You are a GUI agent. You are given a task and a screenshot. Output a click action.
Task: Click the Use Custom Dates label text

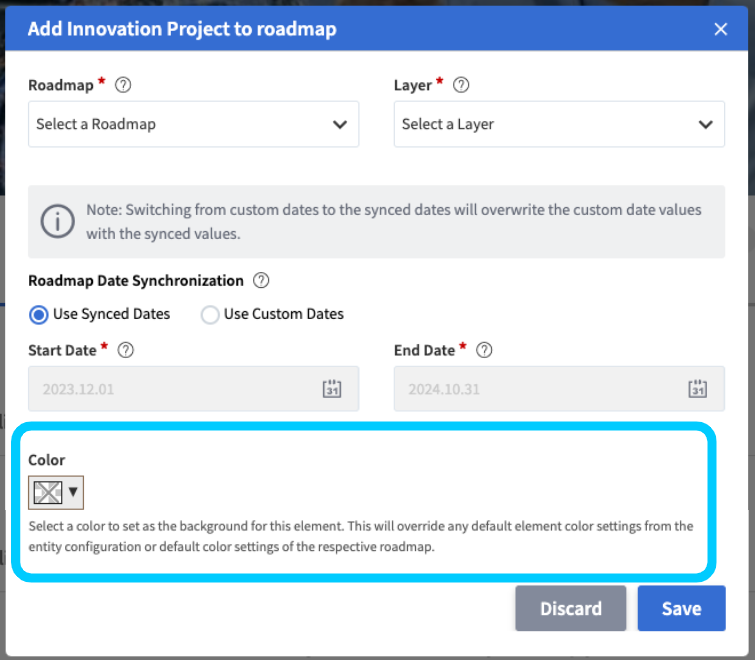(x=284, y=314)
